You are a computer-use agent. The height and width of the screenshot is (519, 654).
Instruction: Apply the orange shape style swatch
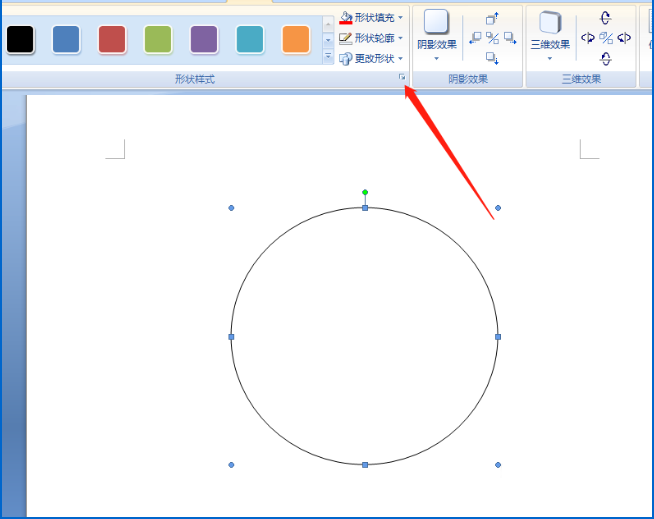[296, 39]
